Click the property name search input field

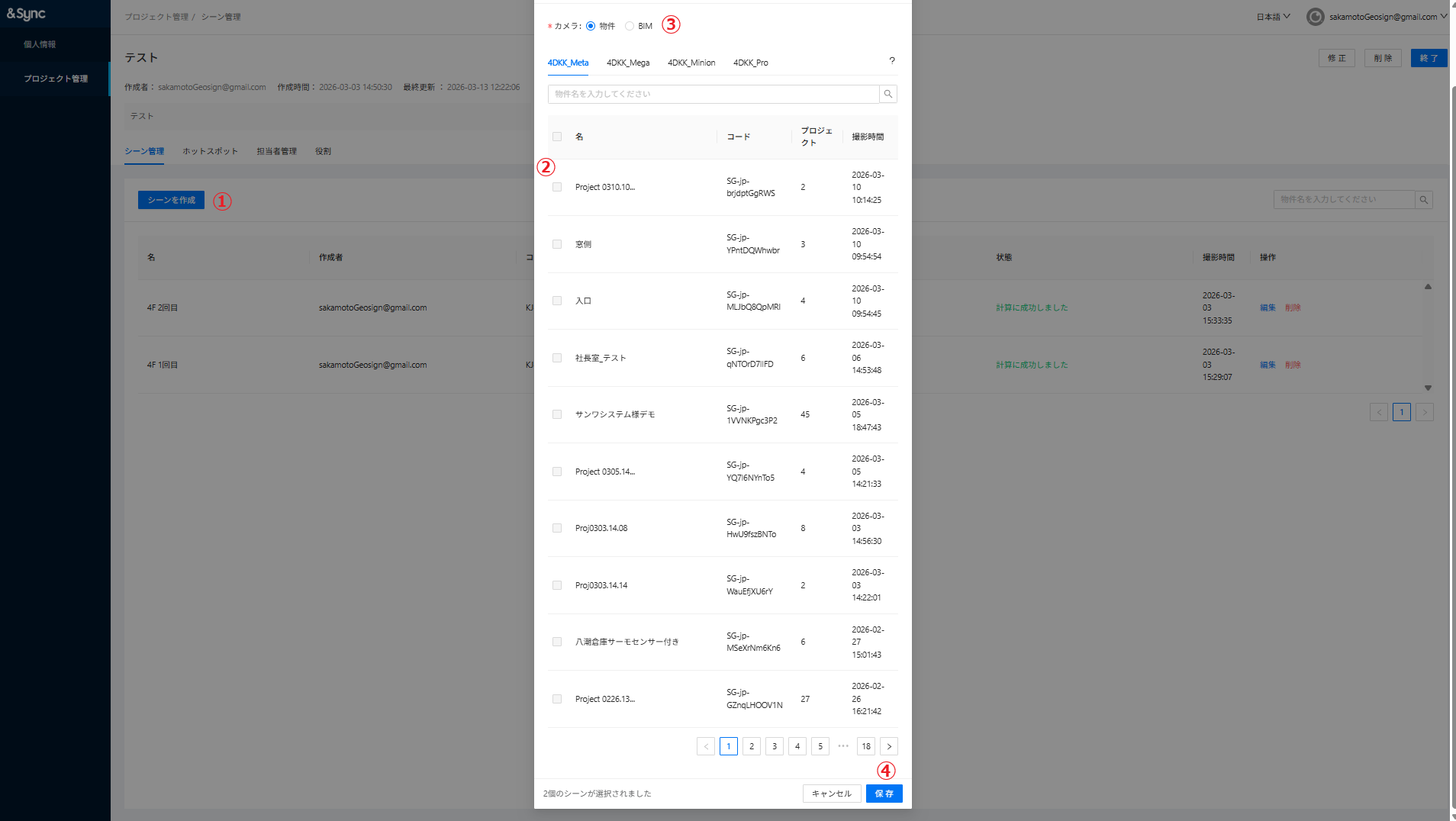coord(714,94)
